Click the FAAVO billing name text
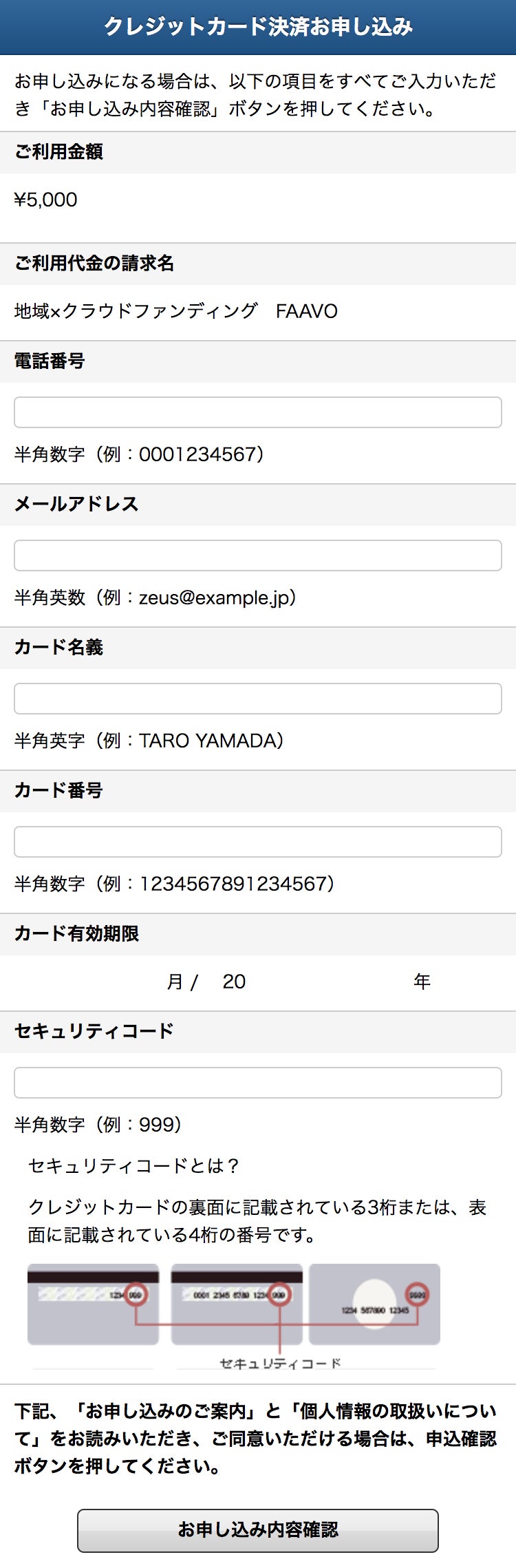 (x=306, y=311)
